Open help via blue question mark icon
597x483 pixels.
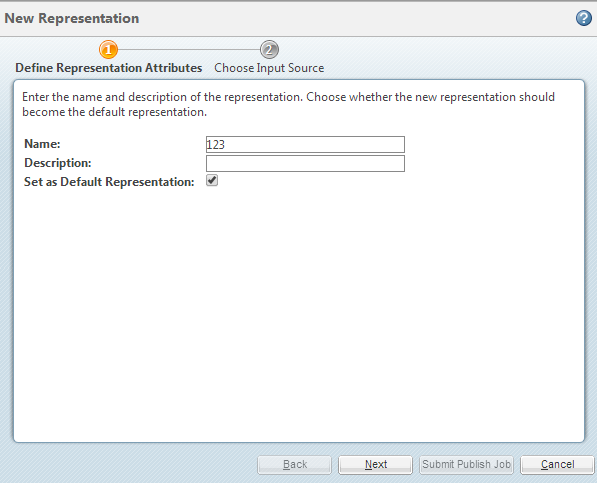583,18
